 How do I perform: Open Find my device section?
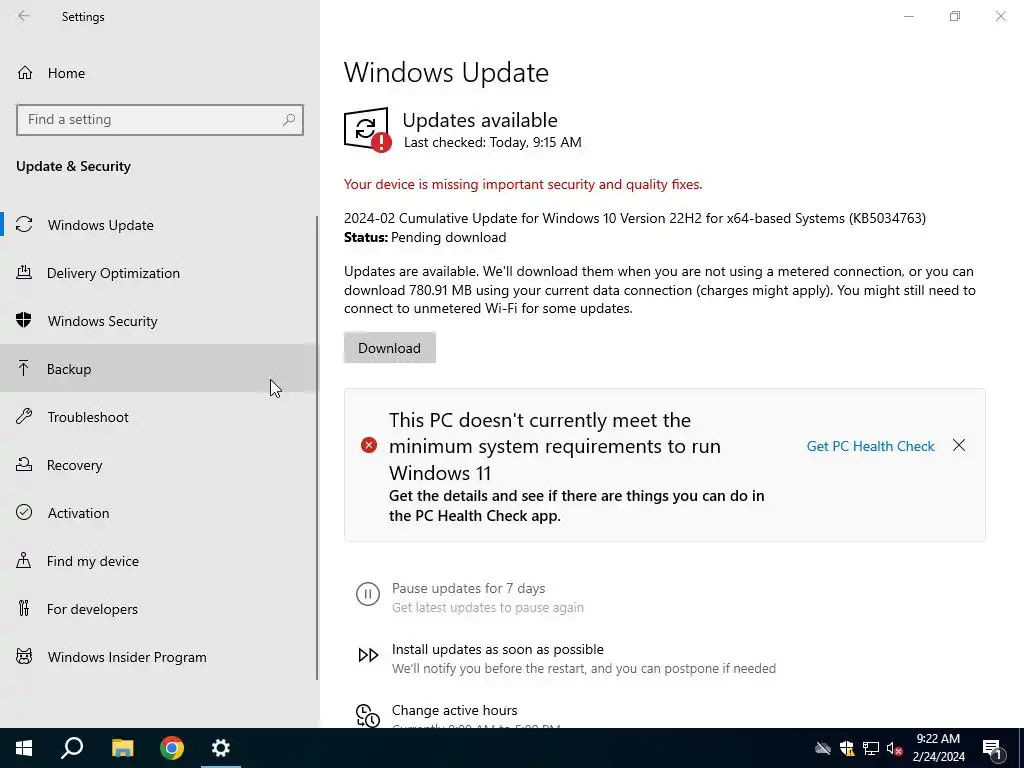[159, 561]
